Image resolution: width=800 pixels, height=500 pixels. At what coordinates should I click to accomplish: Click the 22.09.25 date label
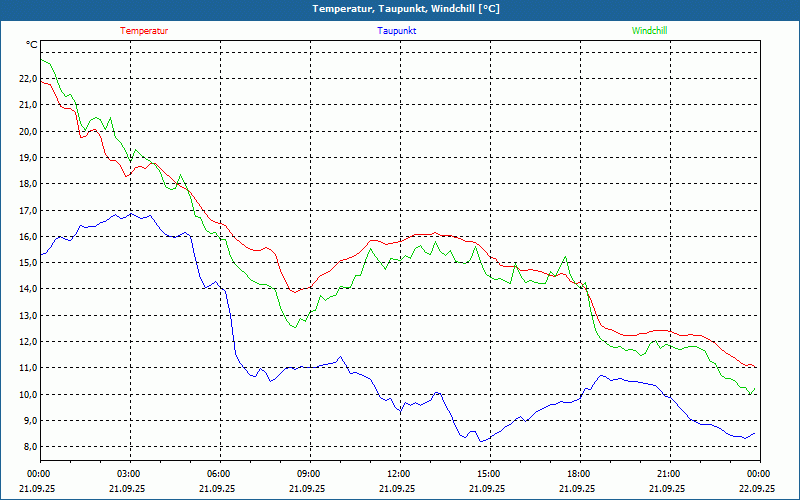[x=757, y=489]
